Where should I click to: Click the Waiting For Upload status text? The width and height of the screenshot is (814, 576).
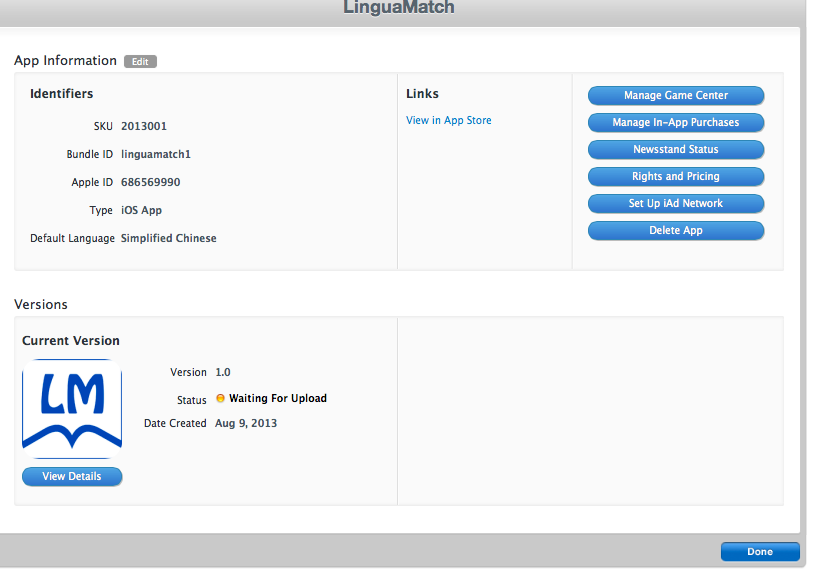coord(278,399)
